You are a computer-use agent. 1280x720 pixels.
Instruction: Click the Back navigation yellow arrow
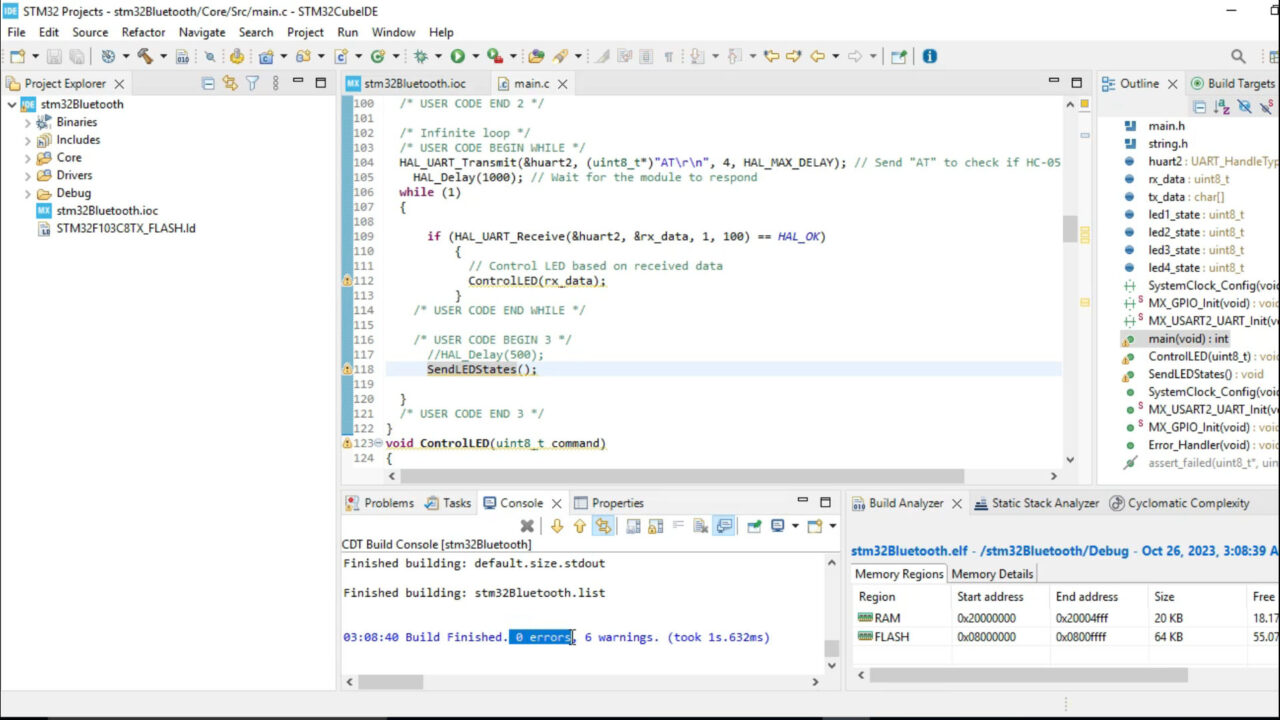[x=818, y=56]
